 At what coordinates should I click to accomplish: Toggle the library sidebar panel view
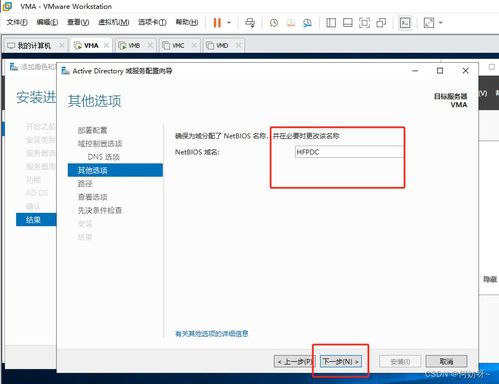(331, 23)
